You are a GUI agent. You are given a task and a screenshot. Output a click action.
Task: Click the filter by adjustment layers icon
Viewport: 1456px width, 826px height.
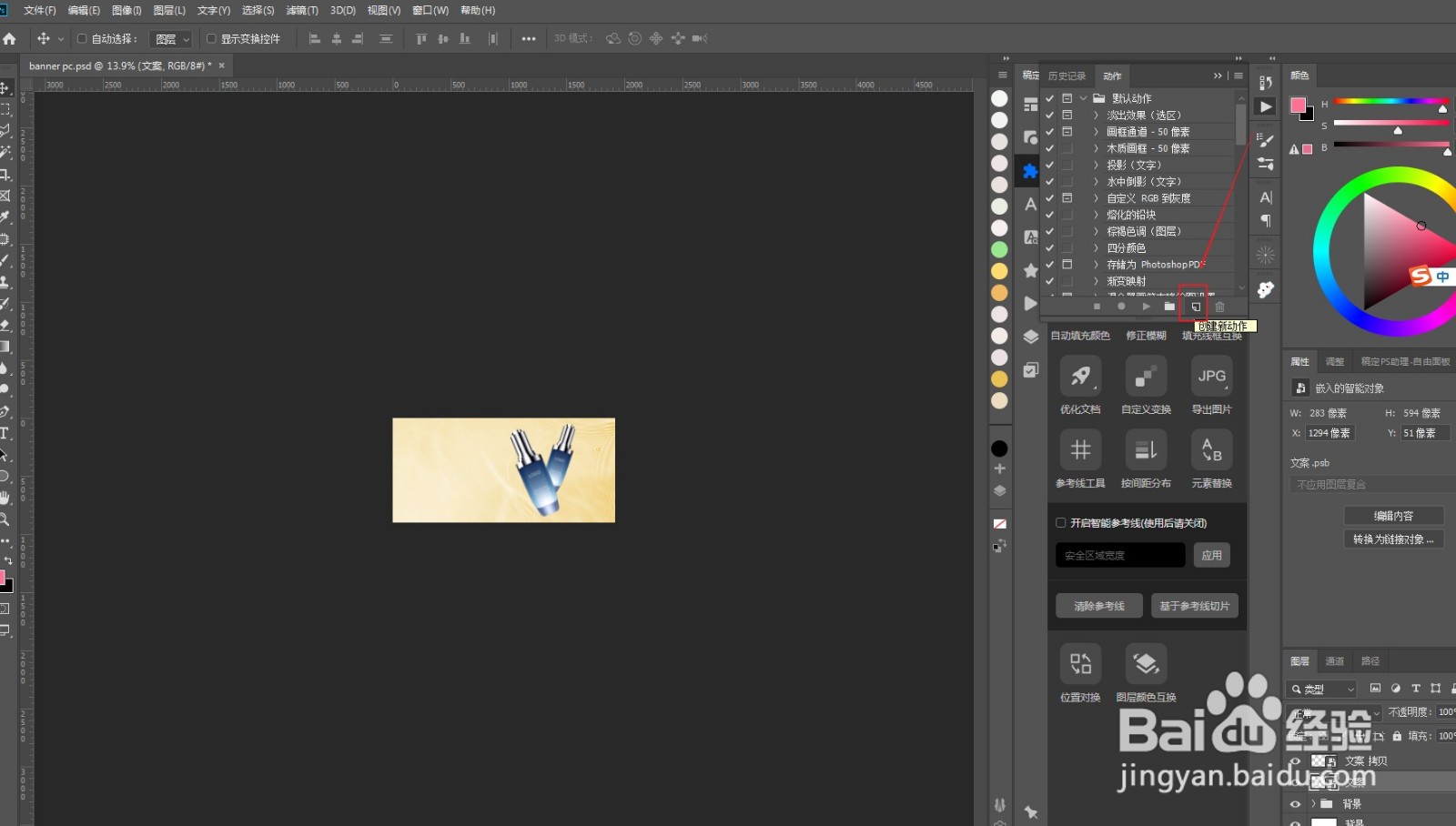pos(1395,689)
